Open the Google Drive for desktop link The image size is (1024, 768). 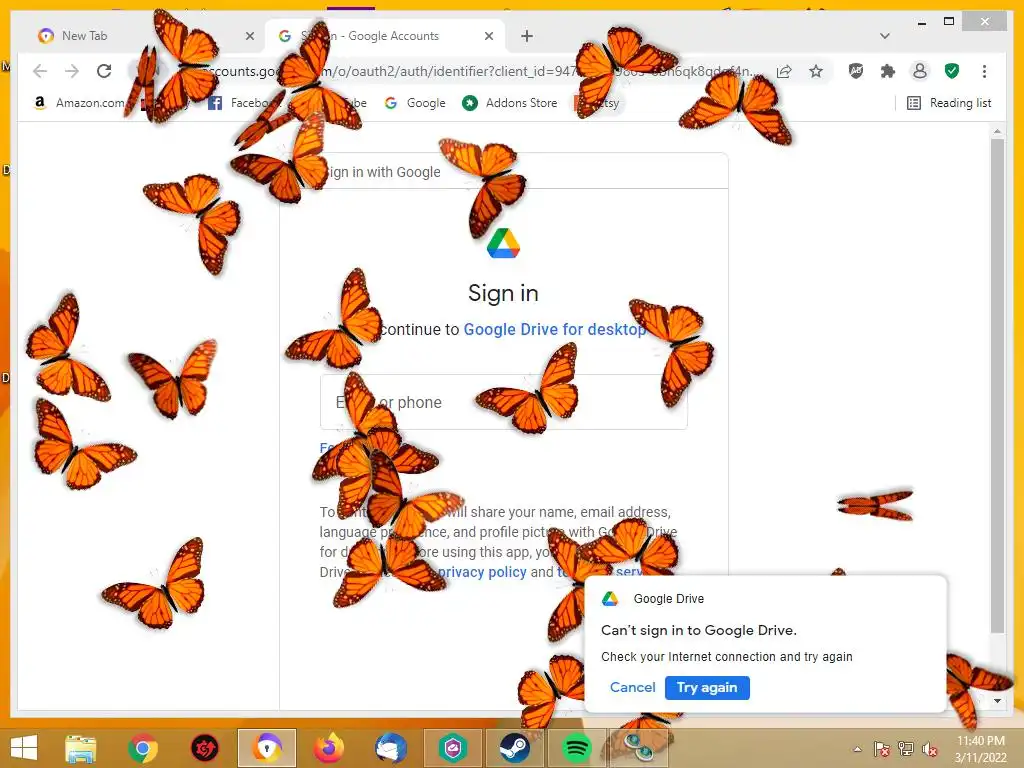click(554, 329)
